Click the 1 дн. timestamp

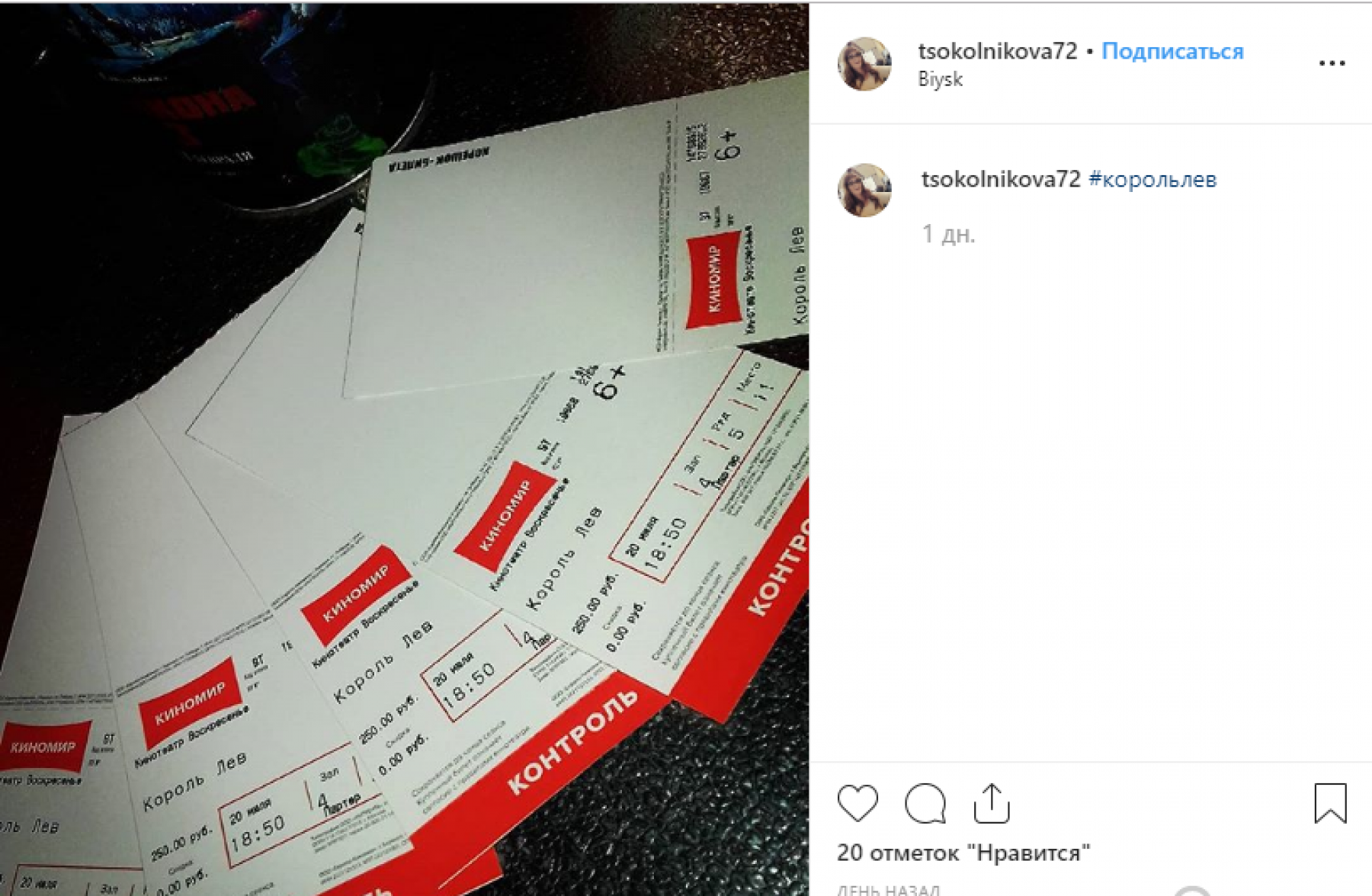[x=948, y=233]
